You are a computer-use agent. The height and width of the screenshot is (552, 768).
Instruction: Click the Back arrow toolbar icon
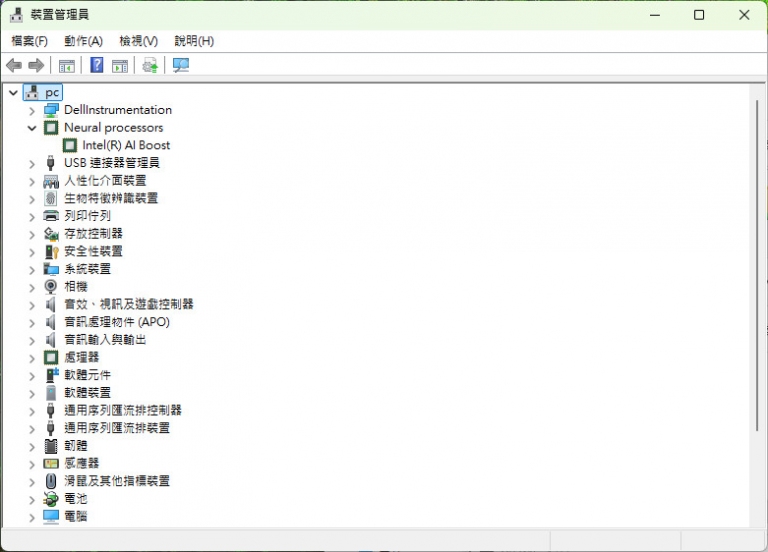[14, 65]
